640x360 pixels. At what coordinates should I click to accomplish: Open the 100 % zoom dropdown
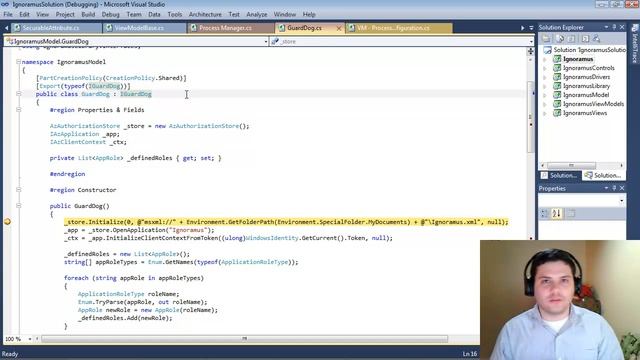tap(29, 339)
